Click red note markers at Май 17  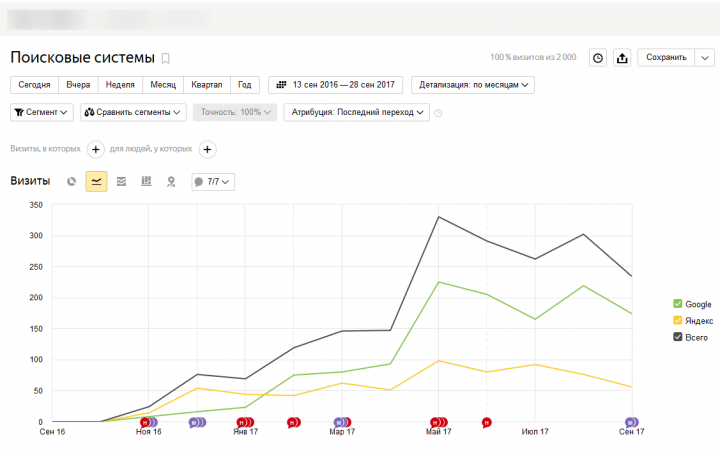point(439,423)
